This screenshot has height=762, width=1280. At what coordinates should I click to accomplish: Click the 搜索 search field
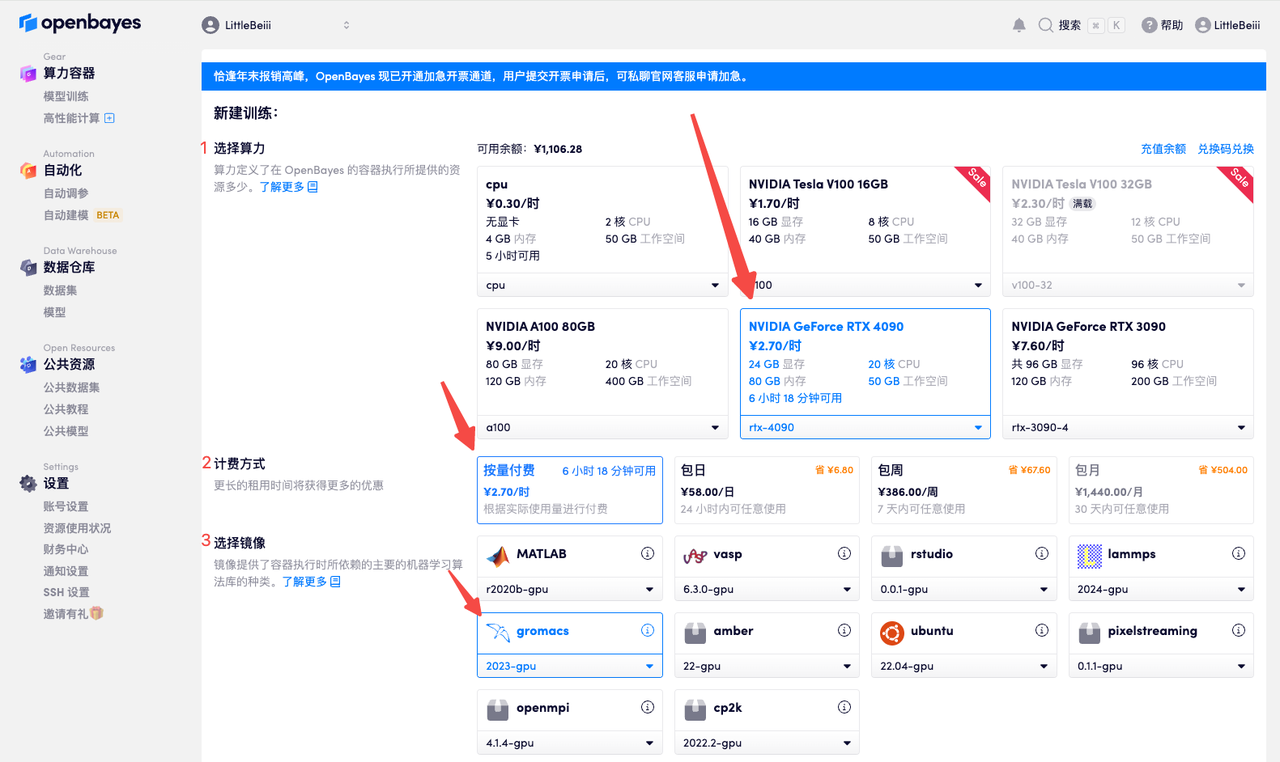pyautogui.click(x=1080, y=25)
